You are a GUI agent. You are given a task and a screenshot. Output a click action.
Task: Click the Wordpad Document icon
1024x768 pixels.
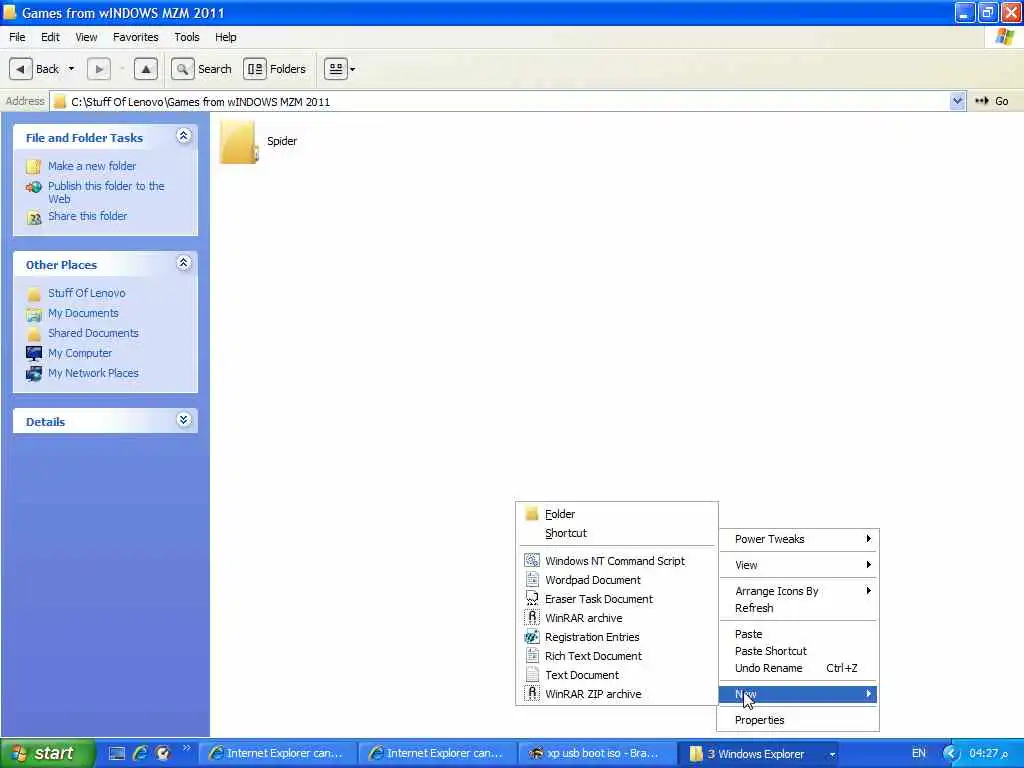tap(532, 579)
